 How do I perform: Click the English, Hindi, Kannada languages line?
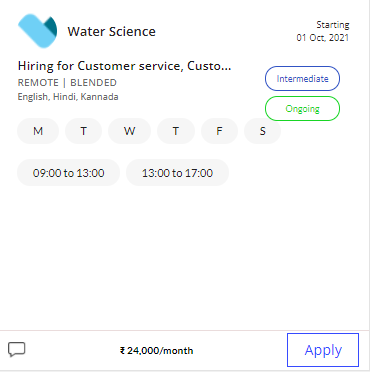(x=68, y=97)
